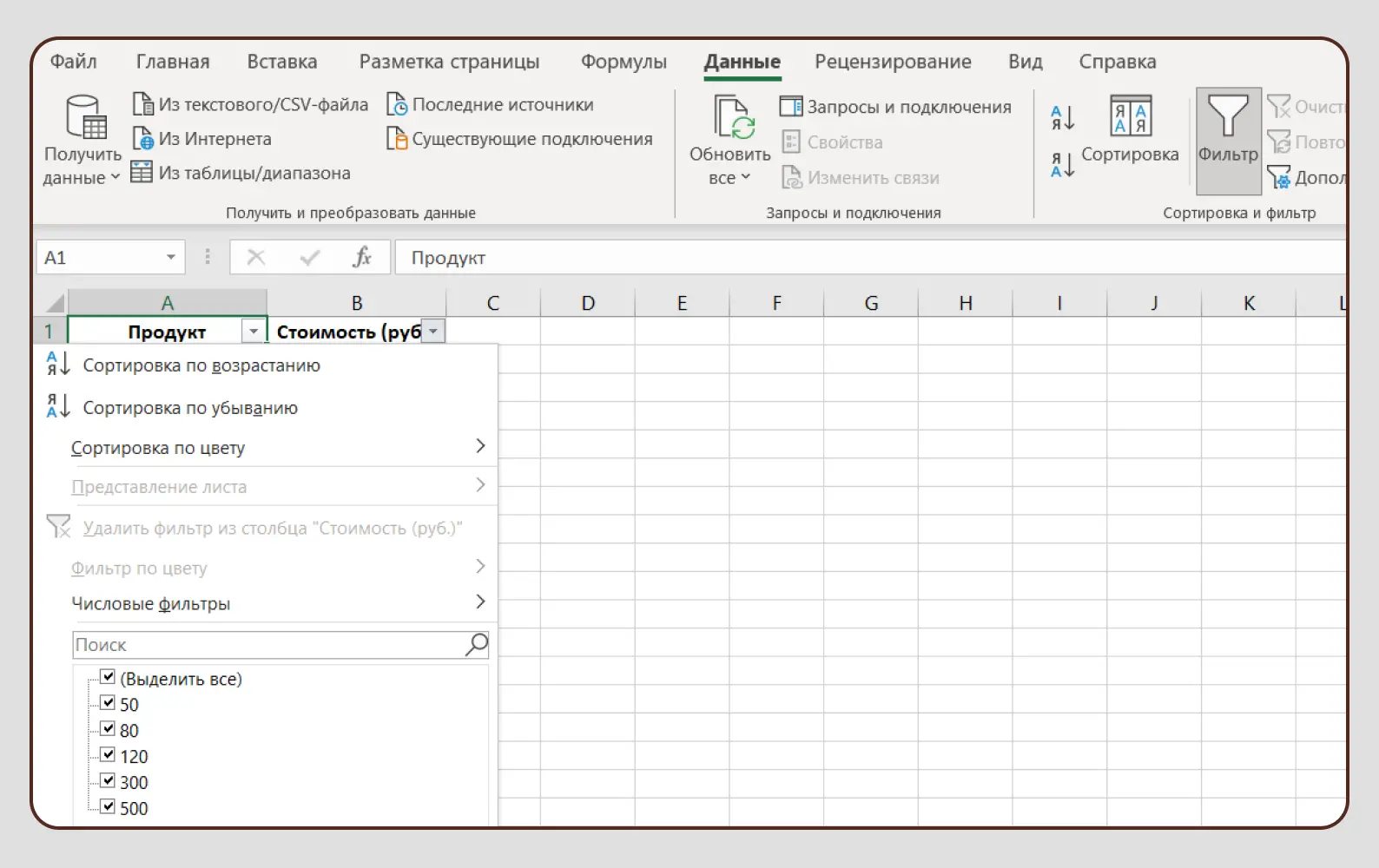Click the Обновить все refresh icon
This screenshot has width=1379, height=868.
pyautogui.click(x=734, y=117)
